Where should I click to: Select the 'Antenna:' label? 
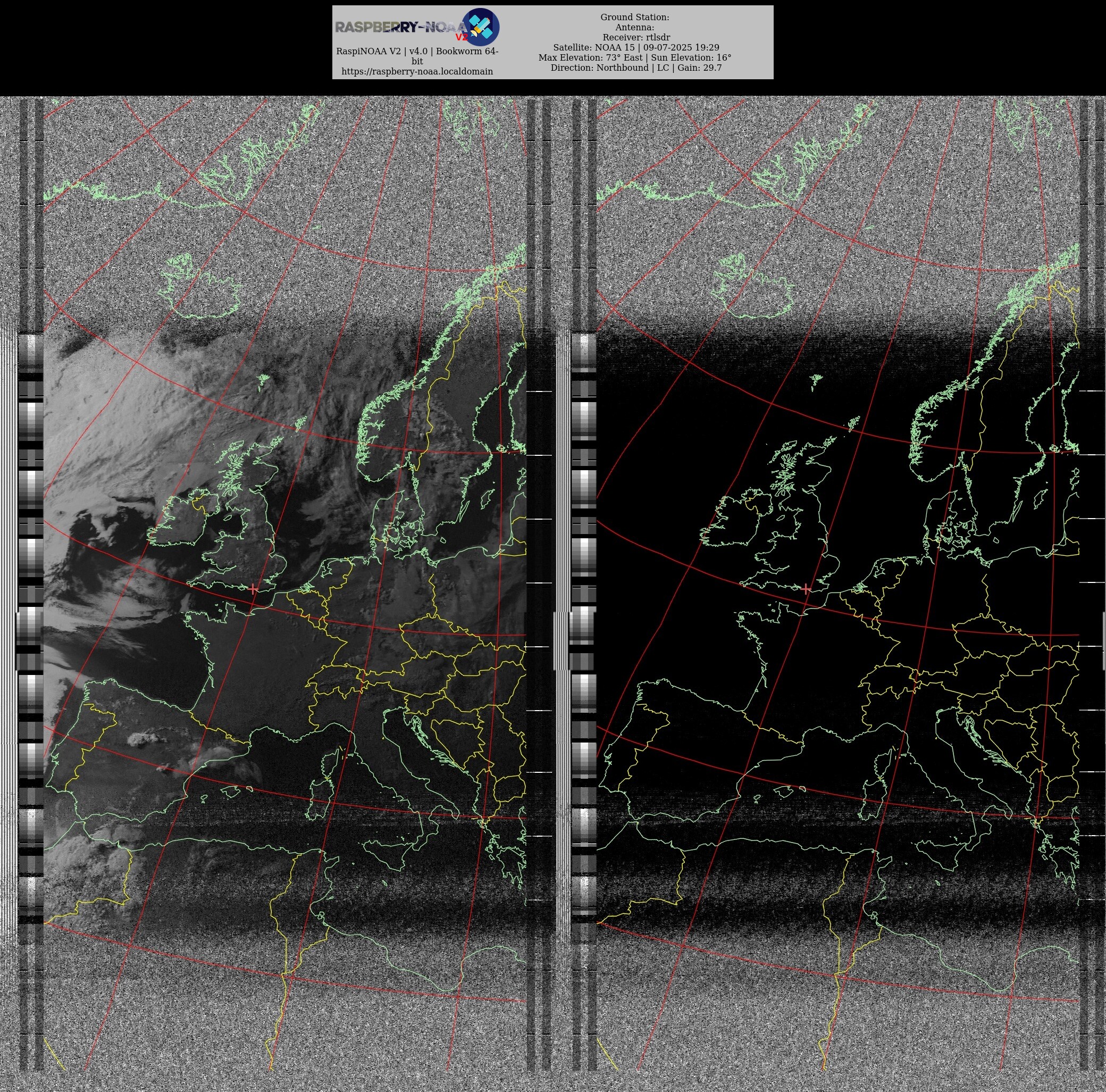[x=635, y=28]
